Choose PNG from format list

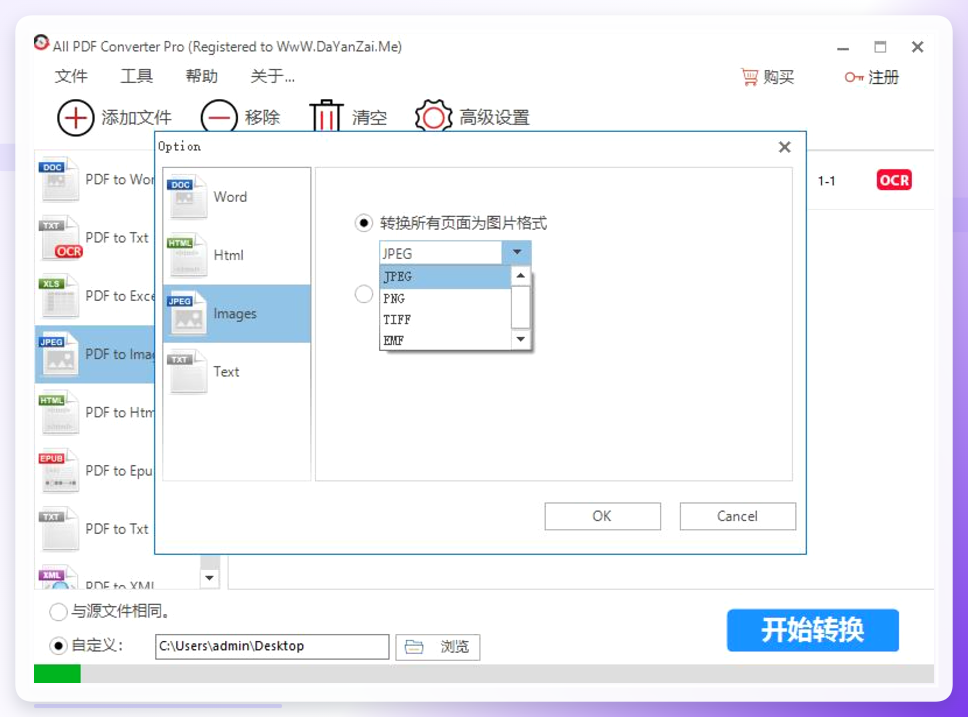[x=445, y=299]
